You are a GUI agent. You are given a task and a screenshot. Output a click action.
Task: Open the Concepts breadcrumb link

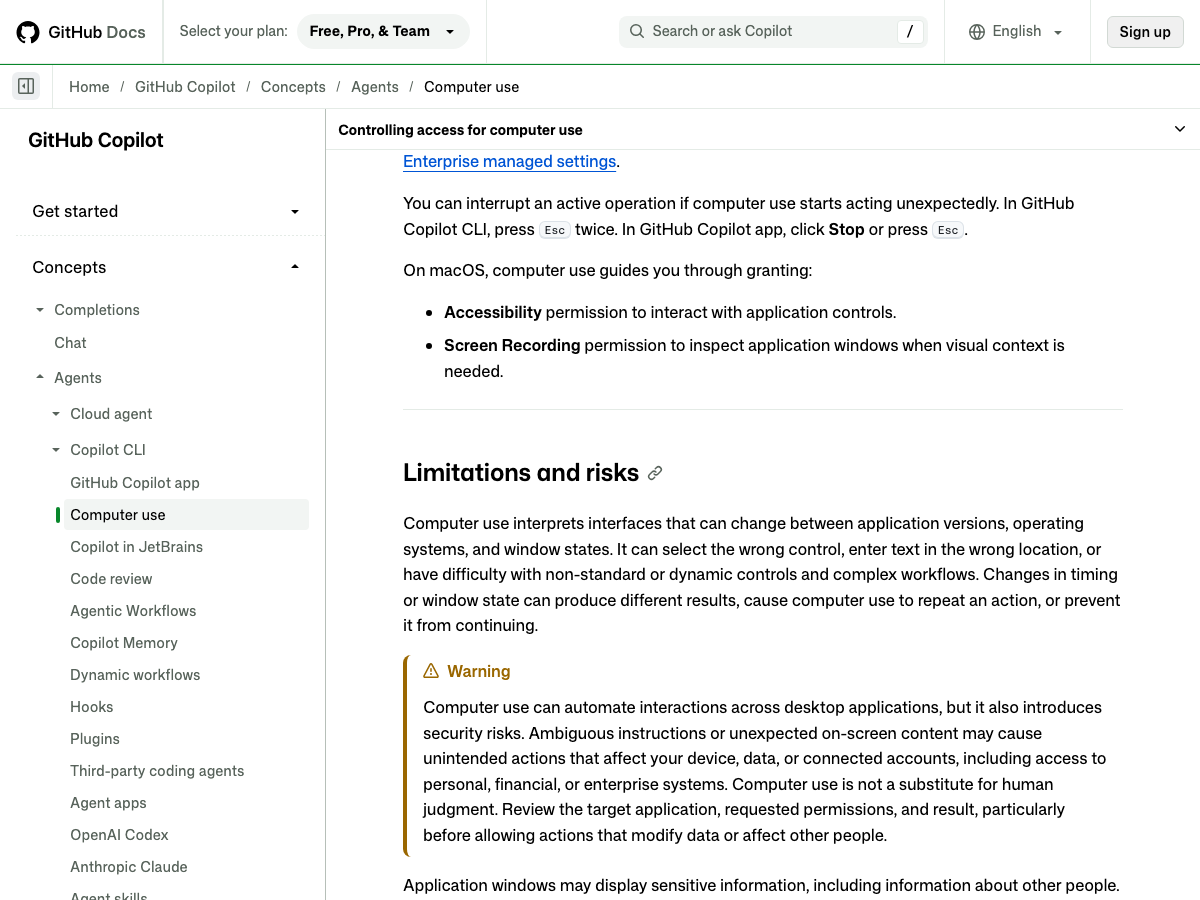[293, 87]
